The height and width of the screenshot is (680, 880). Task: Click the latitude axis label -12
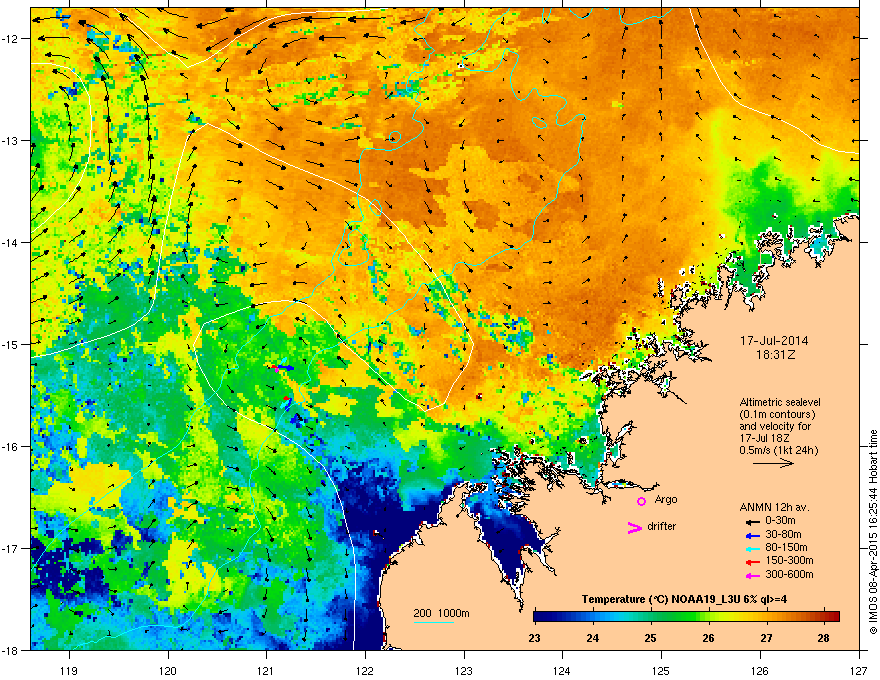(x=12, y=39)
